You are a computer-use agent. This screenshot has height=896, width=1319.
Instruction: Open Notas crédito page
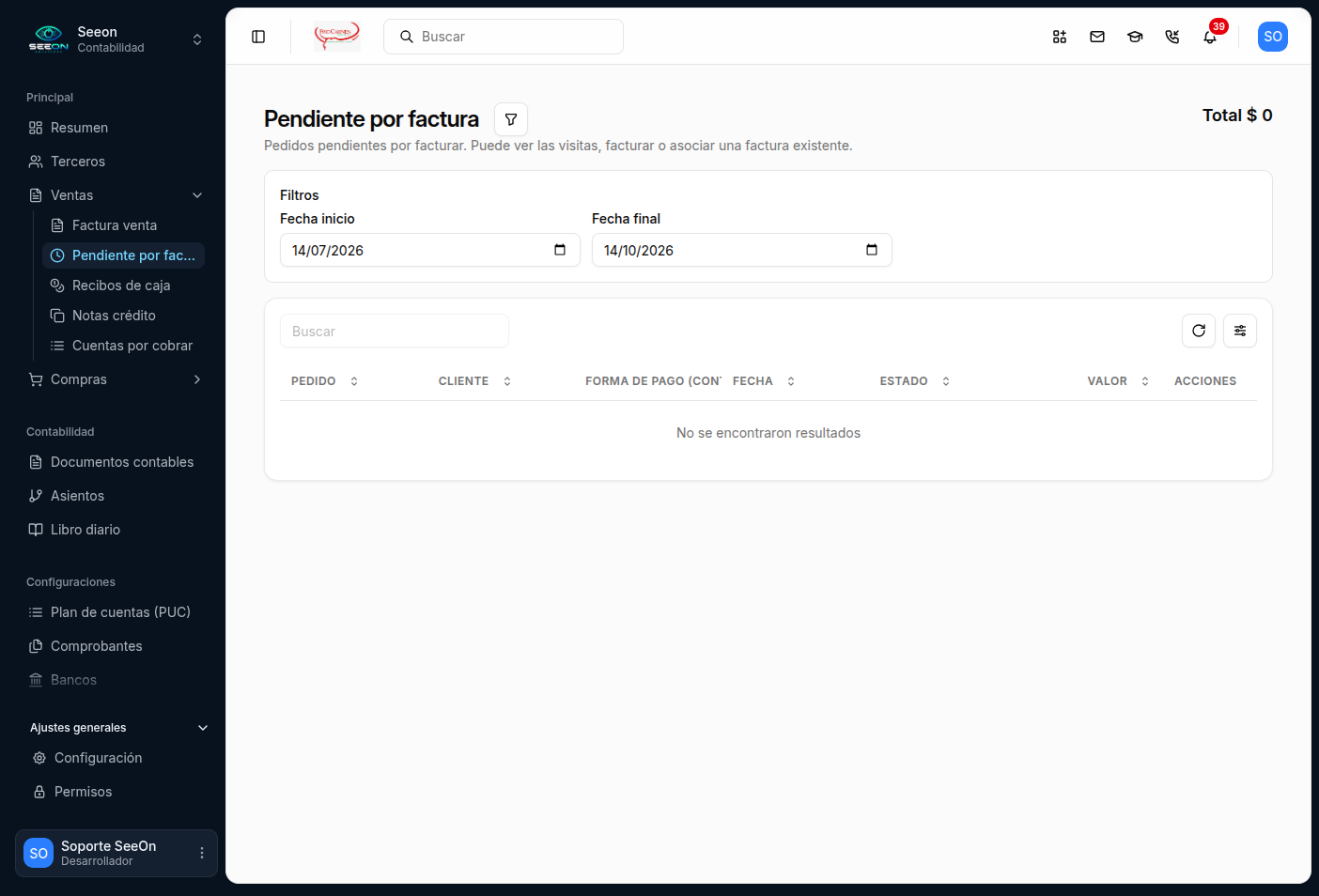click(124, 316)
